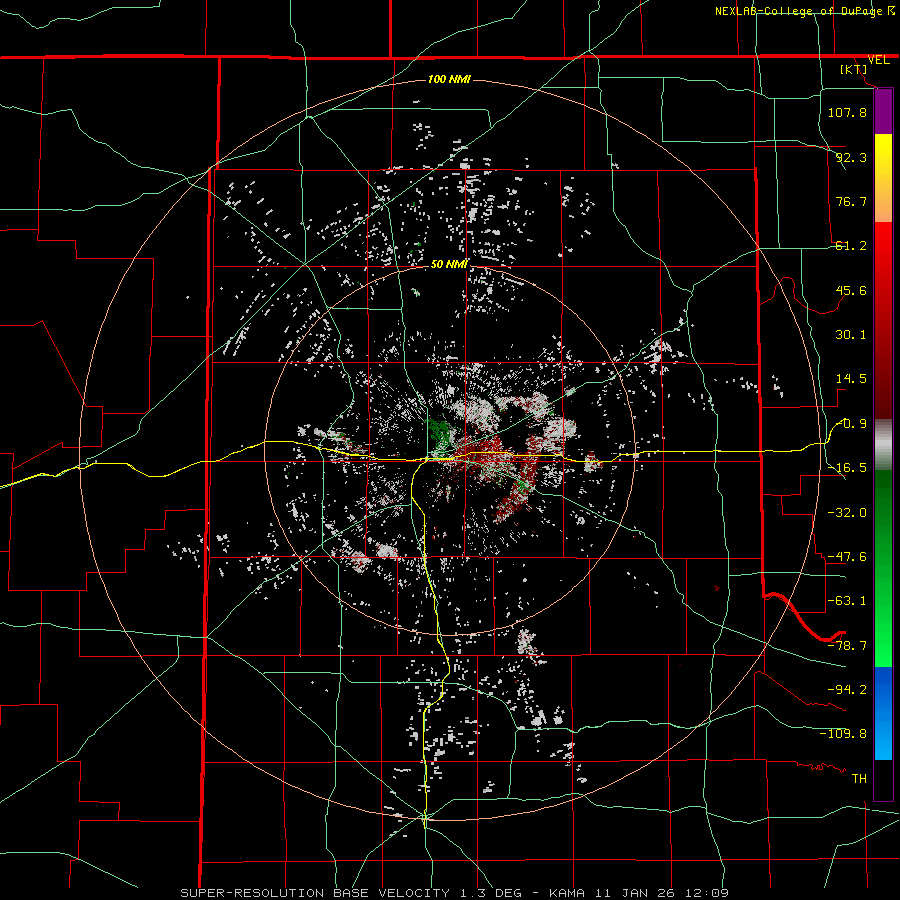
Task: Select the 76.7 scale value
Action: (851, 201)
